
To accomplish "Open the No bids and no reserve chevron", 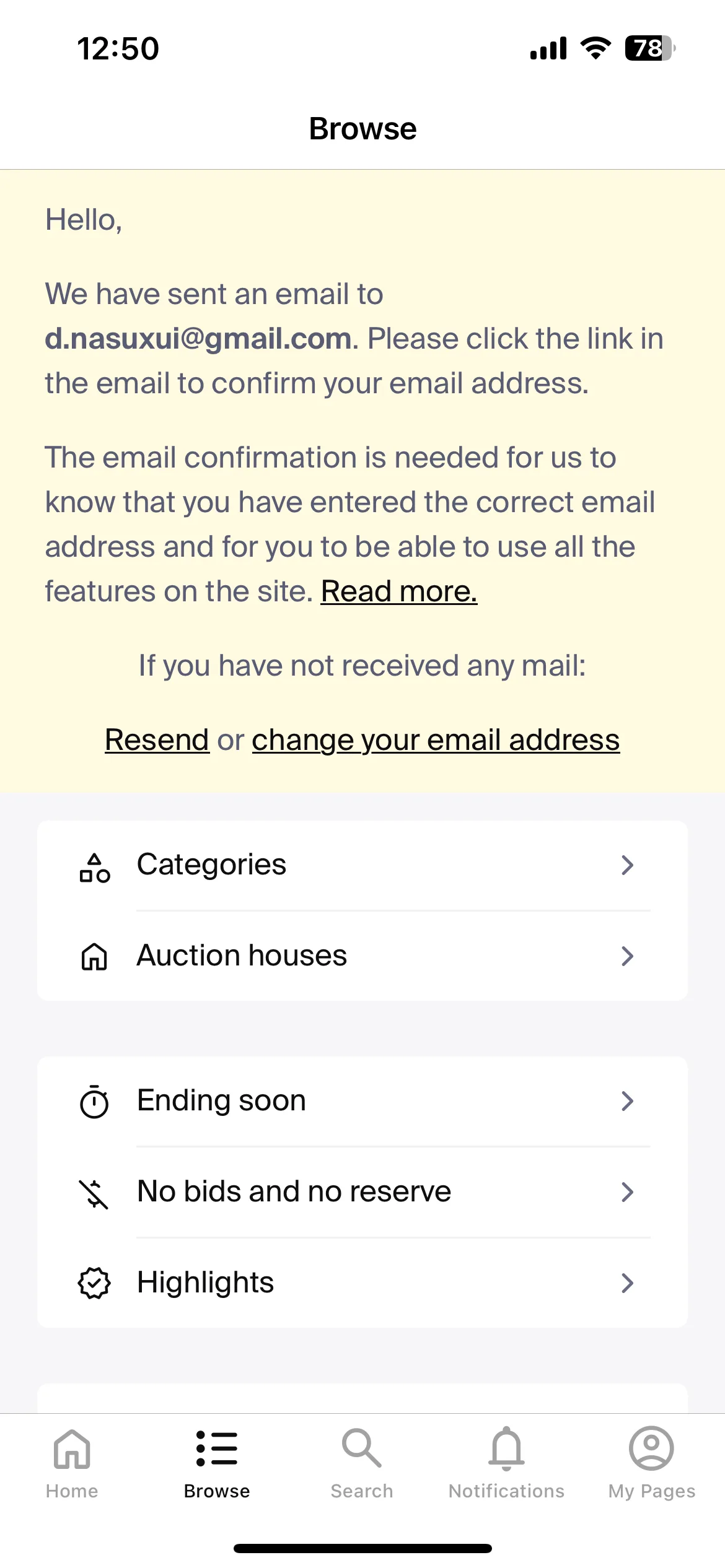I will tap(628, 1192).
